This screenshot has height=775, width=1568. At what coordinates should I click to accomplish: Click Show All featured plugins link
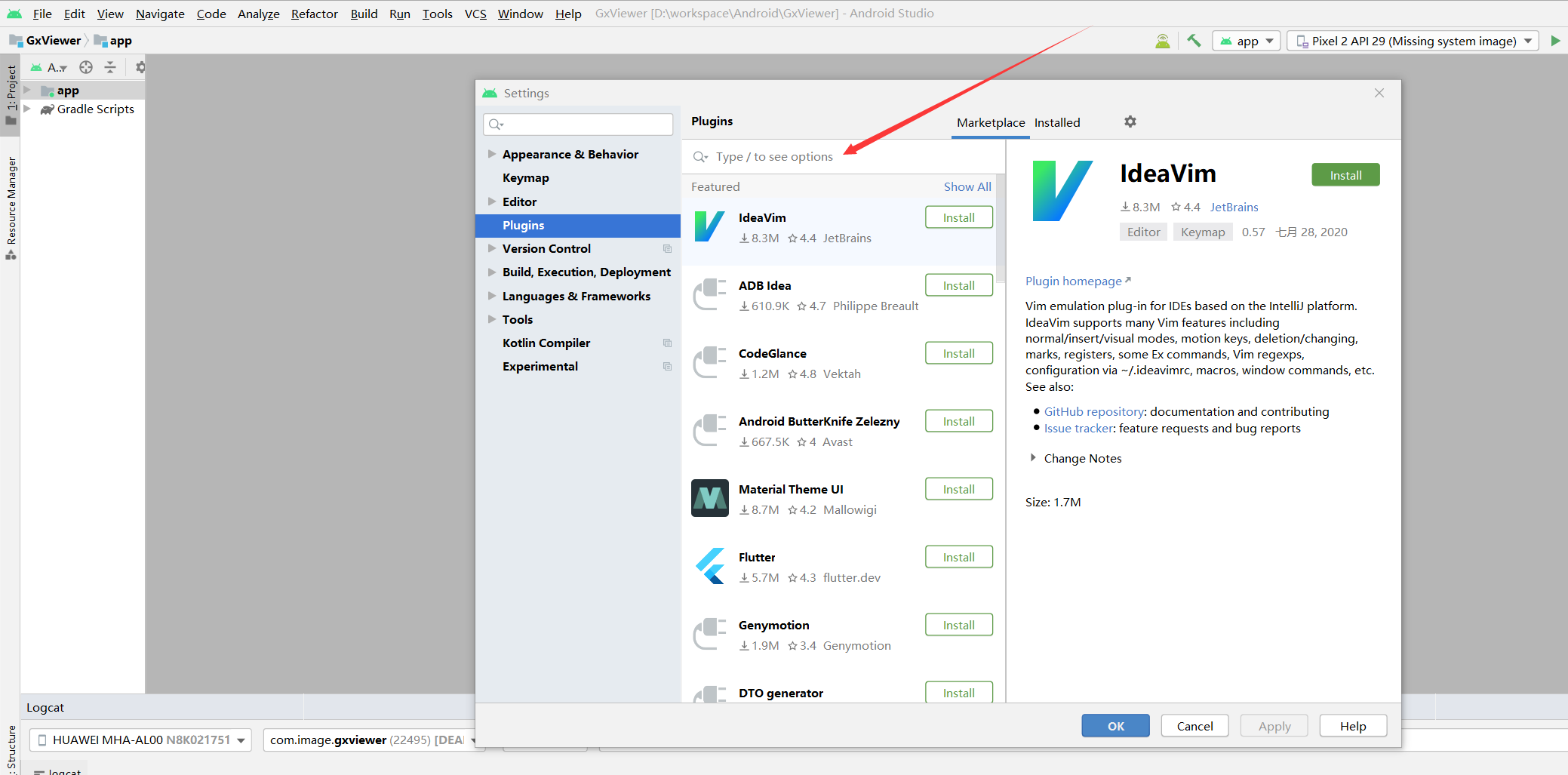coord(967,186)
